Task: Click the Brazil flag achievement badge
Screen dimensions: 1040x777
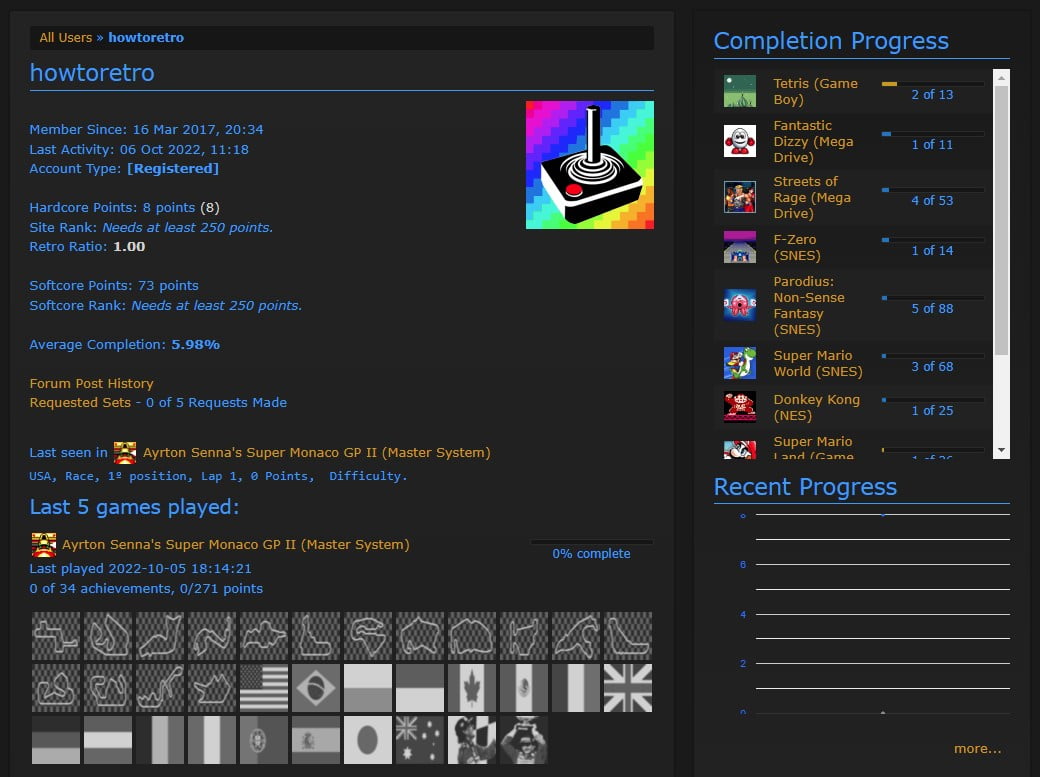Action: click(x=315, y=687)
